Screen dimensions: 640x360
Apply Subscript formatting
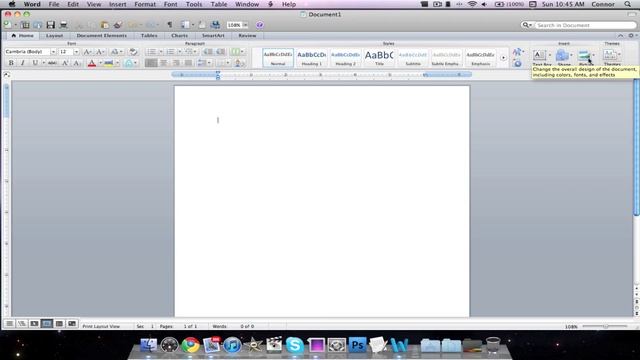[77, 63]
